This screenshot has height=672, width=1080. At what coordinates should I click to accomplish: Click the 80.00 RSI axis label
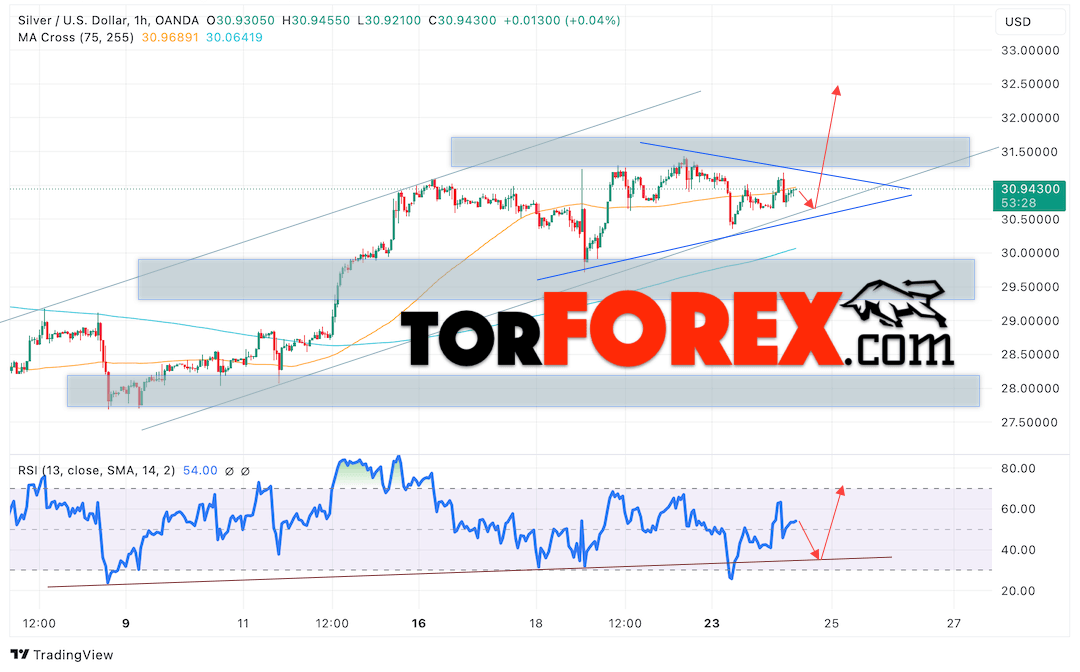click(x=1018, y=469)
